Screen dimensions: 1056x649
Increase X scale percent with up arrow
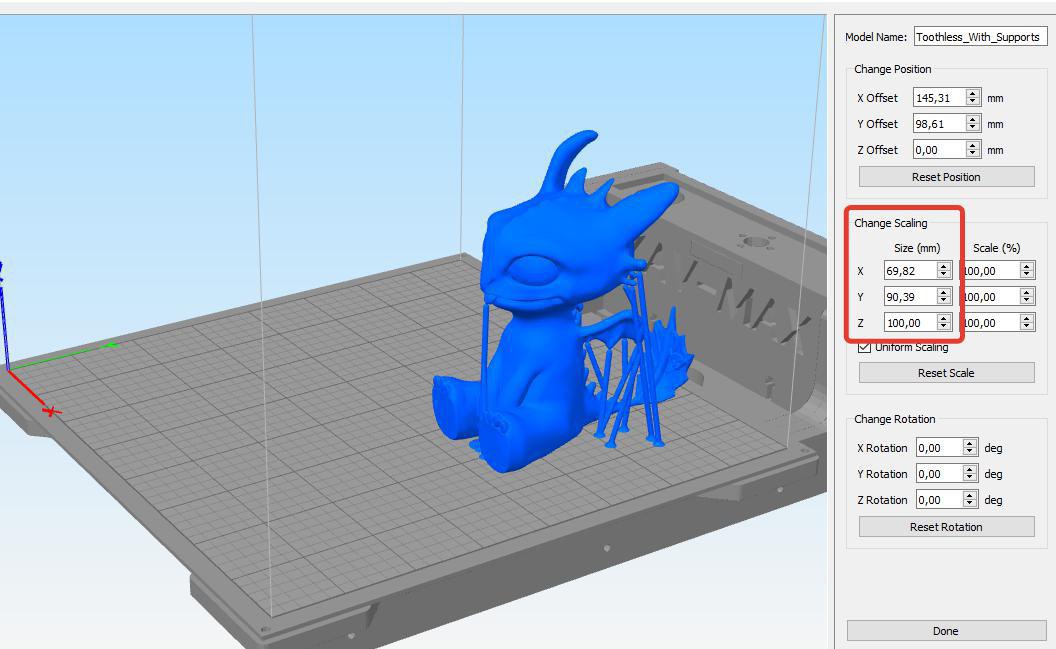(1027, 267)
